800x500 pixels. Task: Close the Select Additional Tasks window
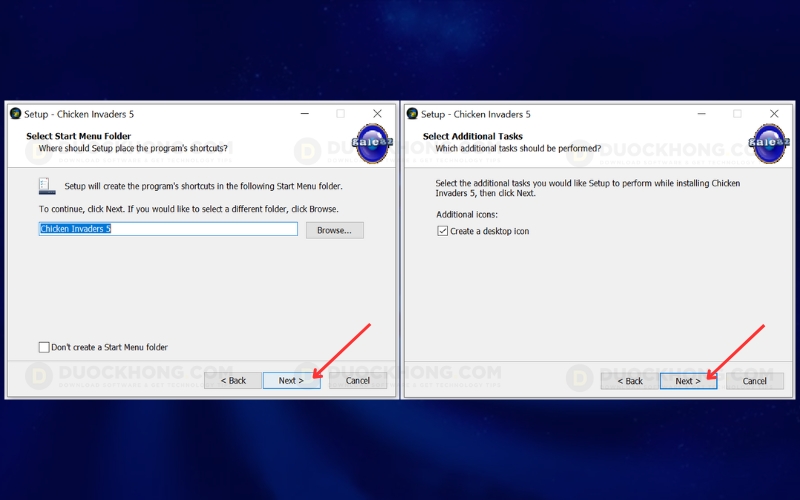(x=774, y=113)
